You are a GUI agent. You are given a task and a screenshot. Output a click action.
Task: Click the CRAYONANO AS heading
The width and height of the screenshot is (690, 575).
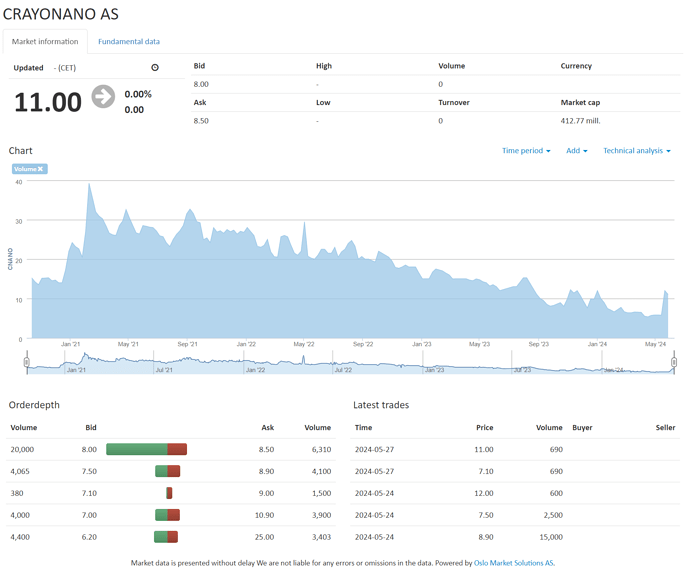[61, 14]
